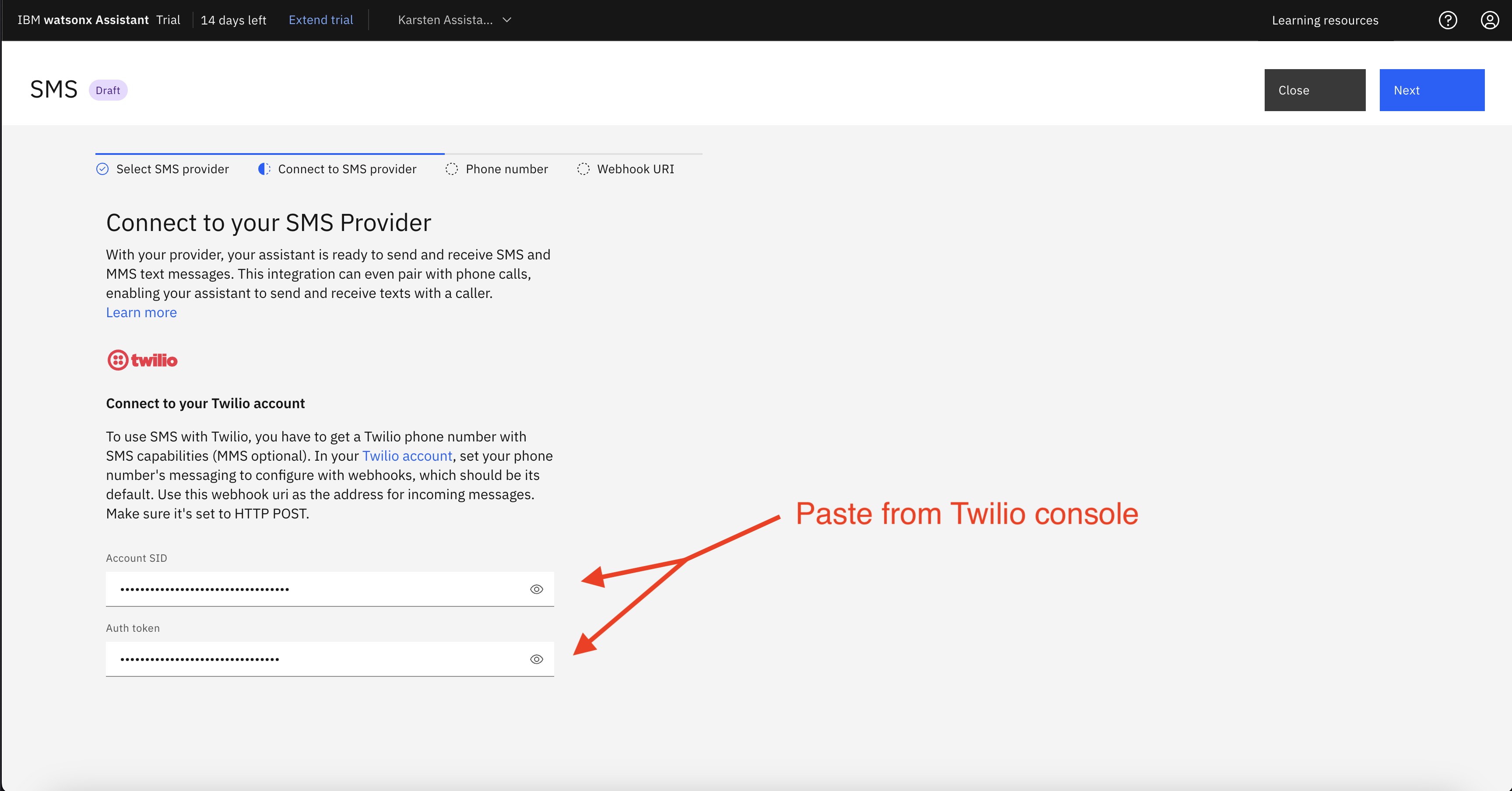Click the Webhook URI step circle icon
Image resolution: width=1512 pixels, height=791 pixels.
point(583,169)
